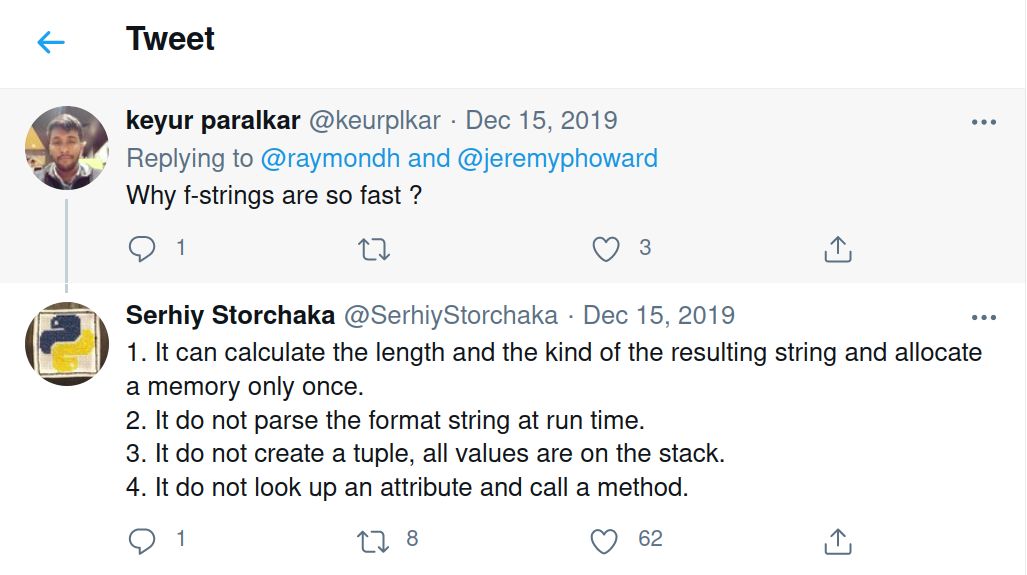Open the @SerhiyStorchaka handle

click(x=450, y=316)
